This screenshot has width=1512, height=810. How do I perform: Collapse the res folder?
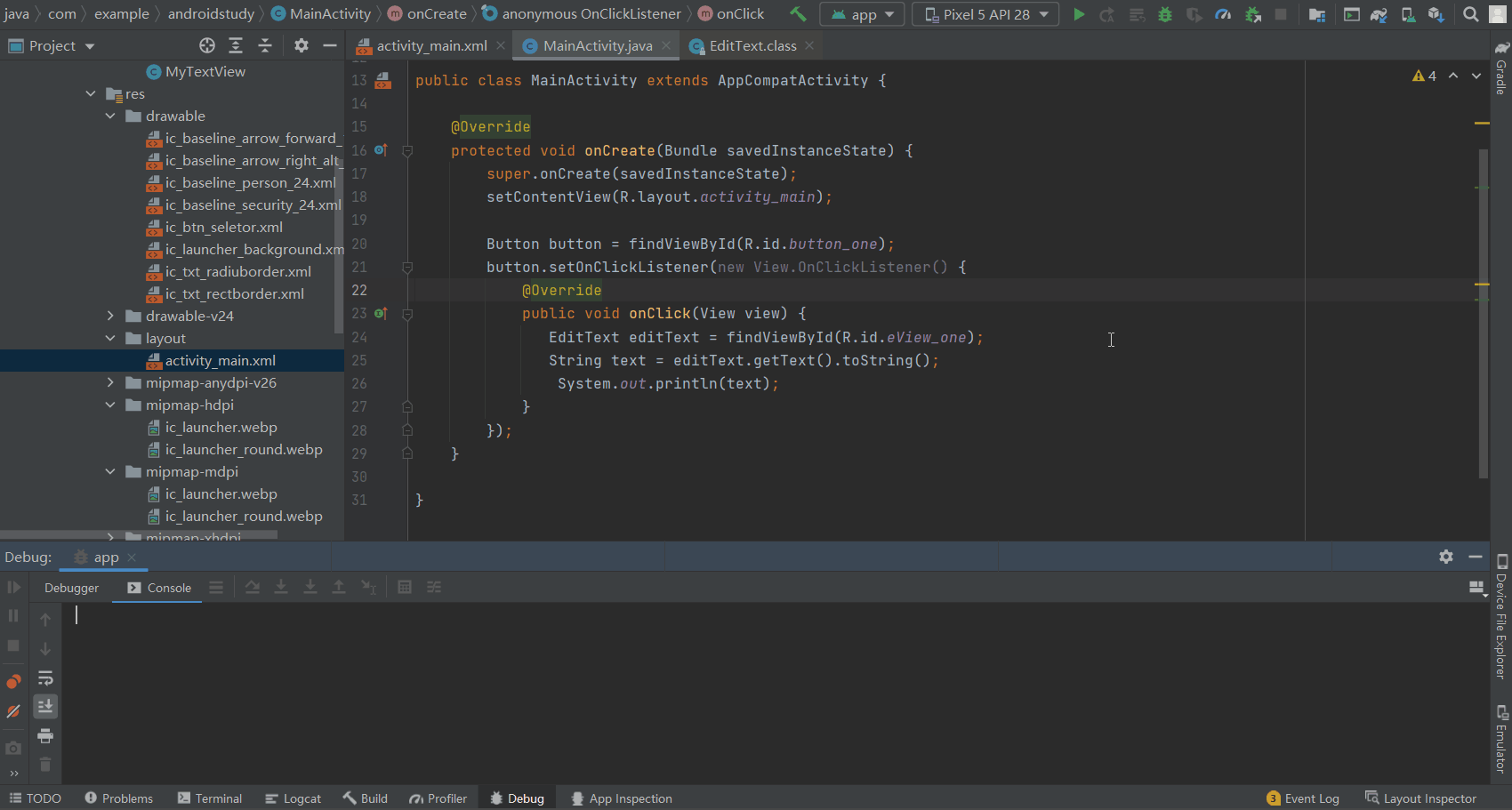91,93
